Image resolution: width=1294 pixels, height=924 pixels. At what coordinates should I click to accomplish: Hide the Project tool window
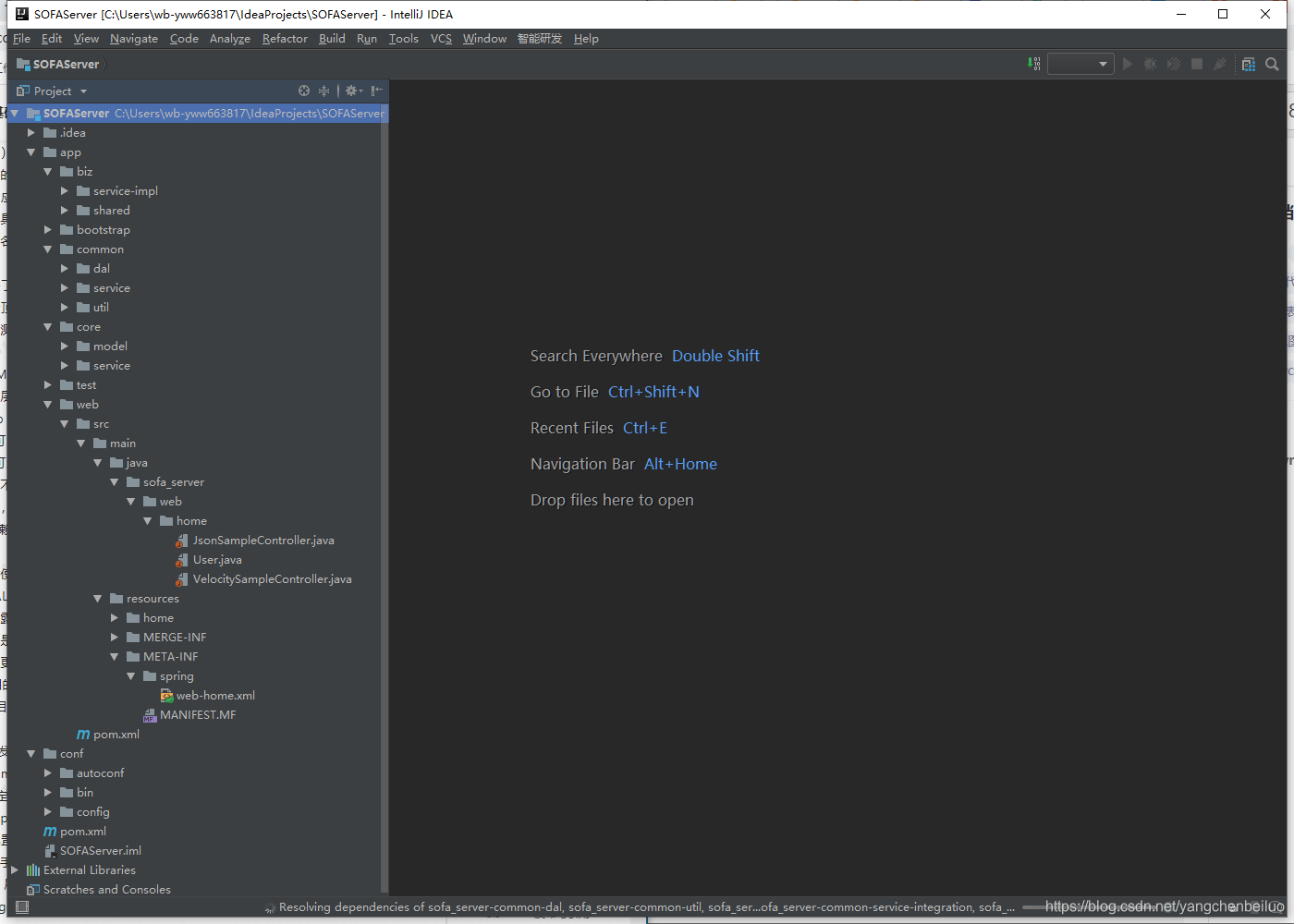376,91
